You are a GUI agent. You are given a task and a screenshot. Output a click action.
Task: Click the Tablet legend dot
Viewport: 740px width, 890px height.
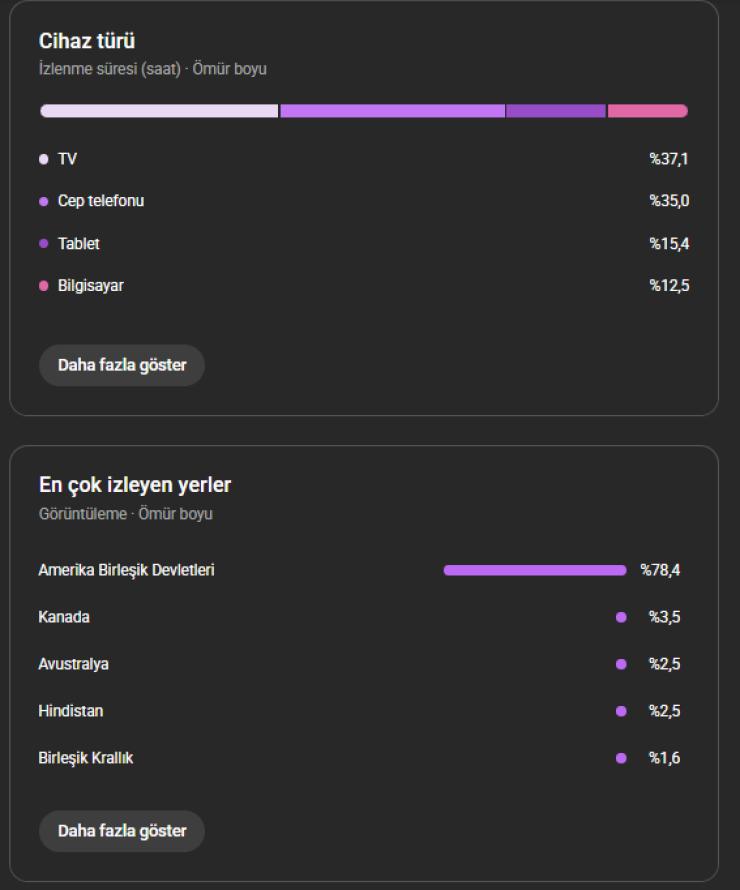pyautogui.click(x=43, y=244)
